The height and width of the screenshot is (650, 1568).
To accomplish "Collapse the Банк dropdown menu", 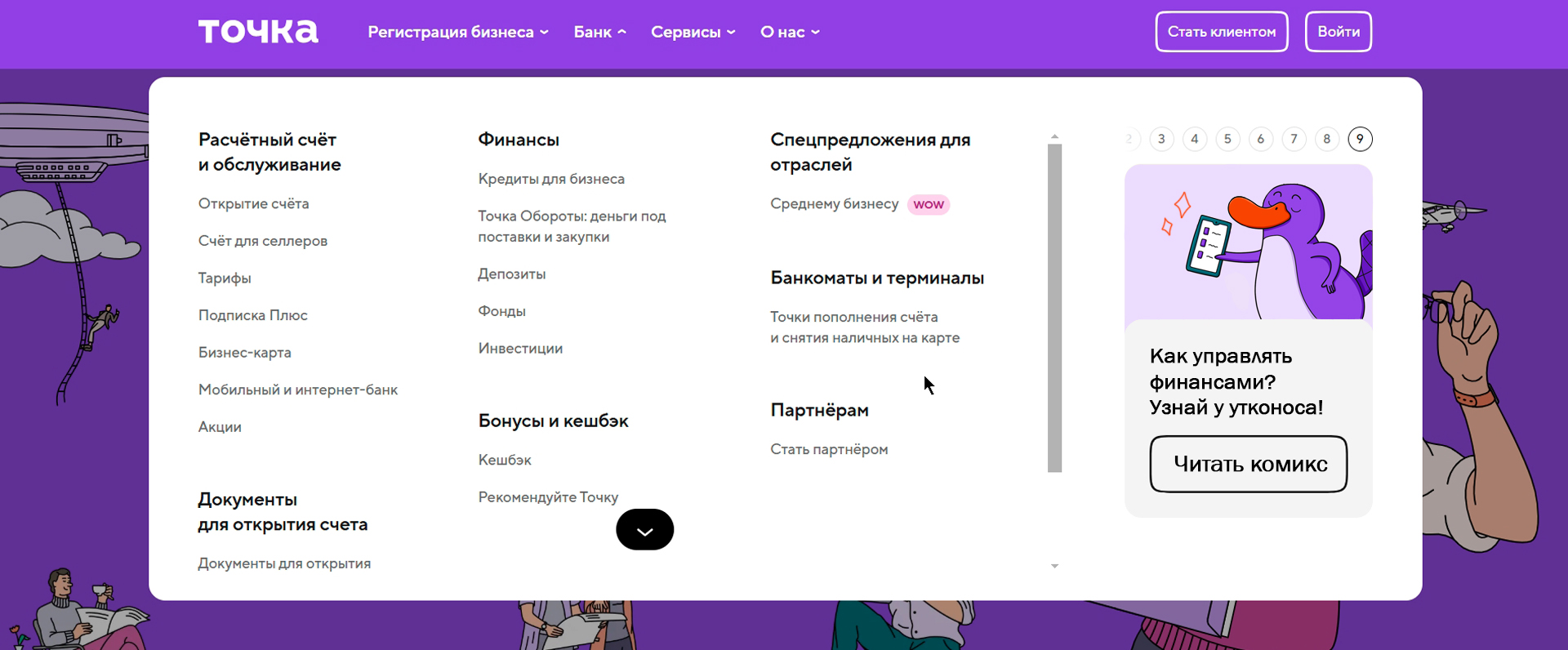I will coord(599,32).
